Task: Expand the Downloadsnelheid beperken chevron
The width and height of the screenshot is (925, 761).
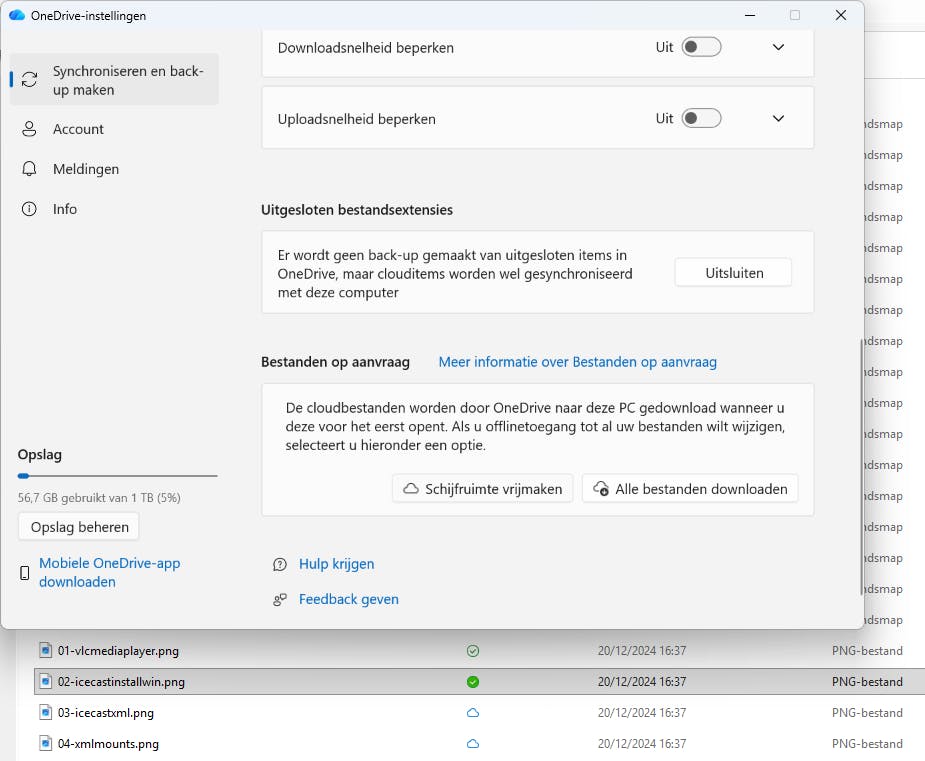Action: coord(779,47)
